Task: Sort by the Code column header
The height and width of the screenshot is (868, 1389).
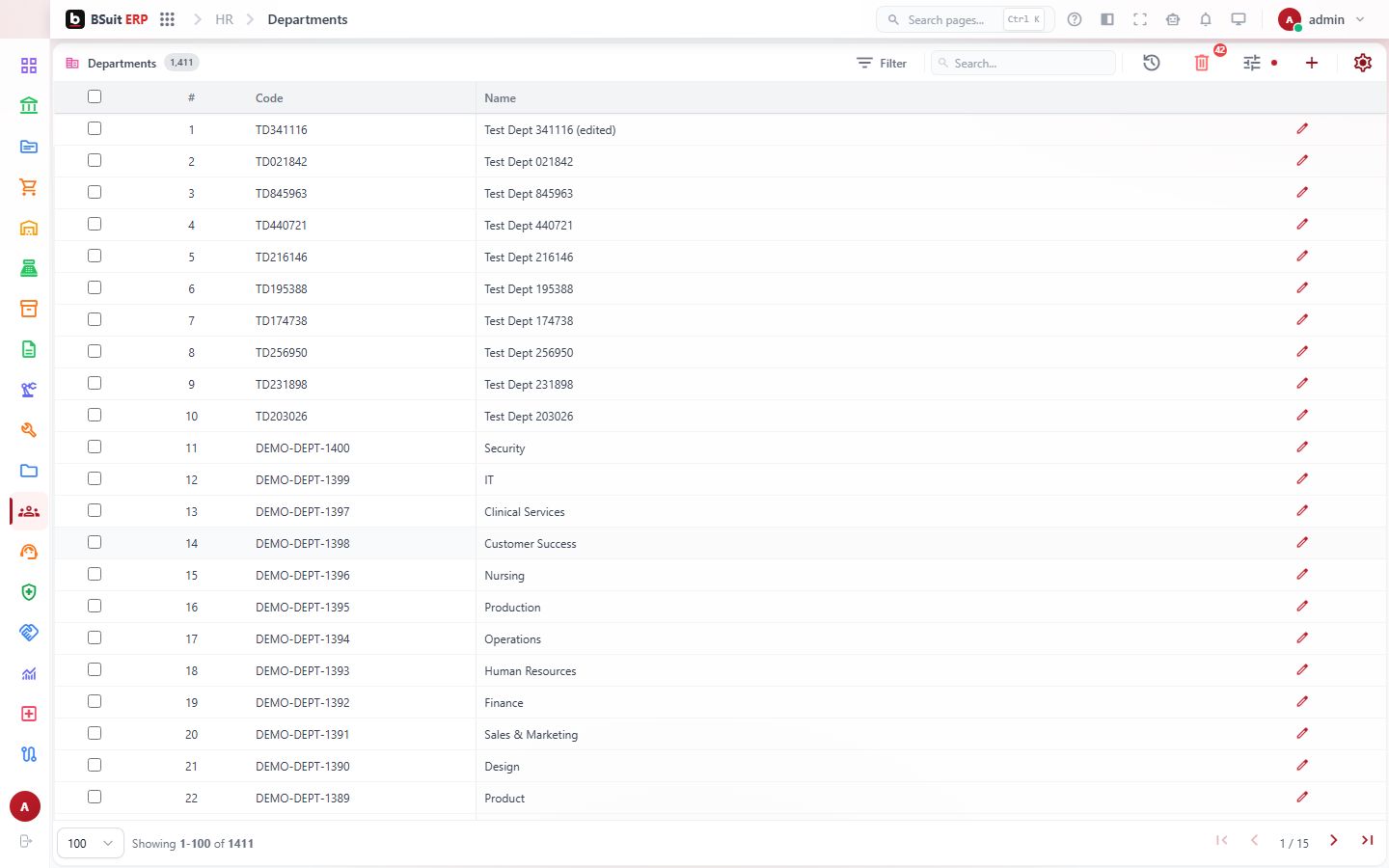Action: pyautogui.click(x=269, y=97)
